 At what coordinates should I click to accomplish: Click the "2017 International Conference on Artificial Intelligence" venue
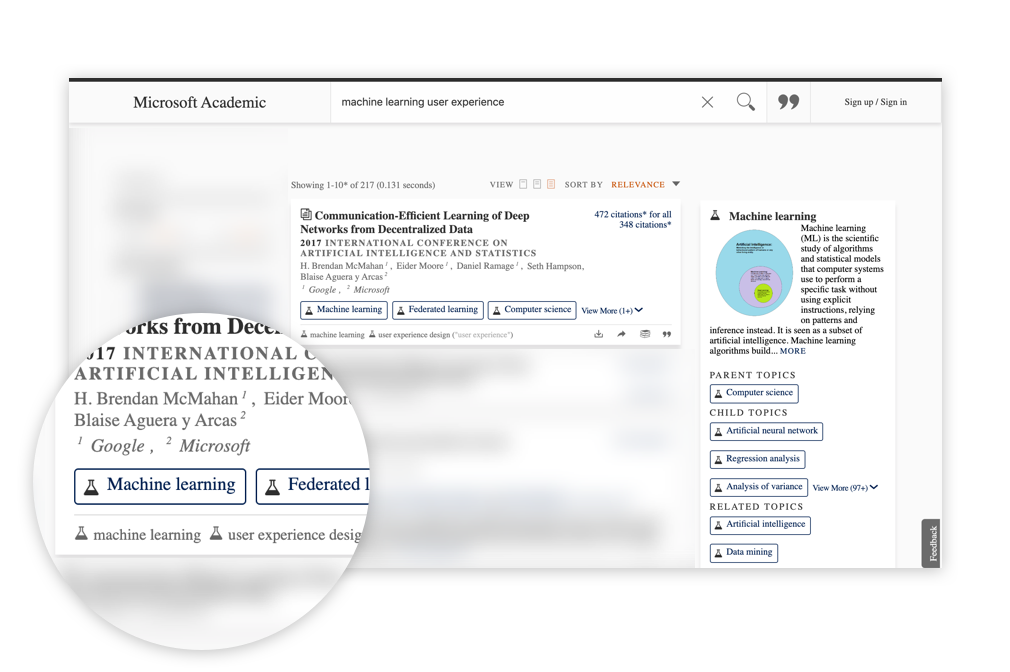(418, 248)
